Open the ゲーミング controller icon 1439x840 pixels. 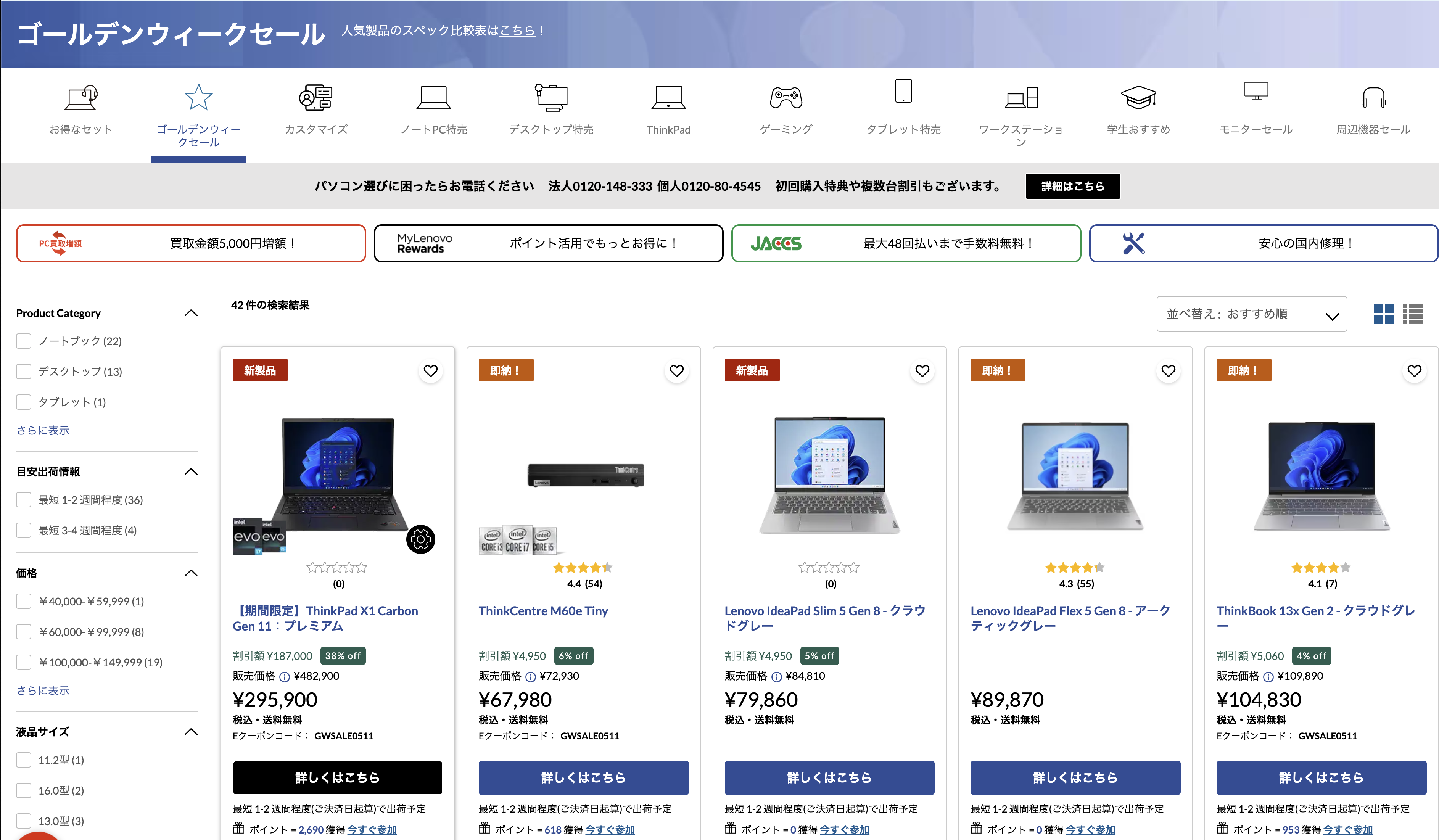pyautogui.click(x=786, y=98)
